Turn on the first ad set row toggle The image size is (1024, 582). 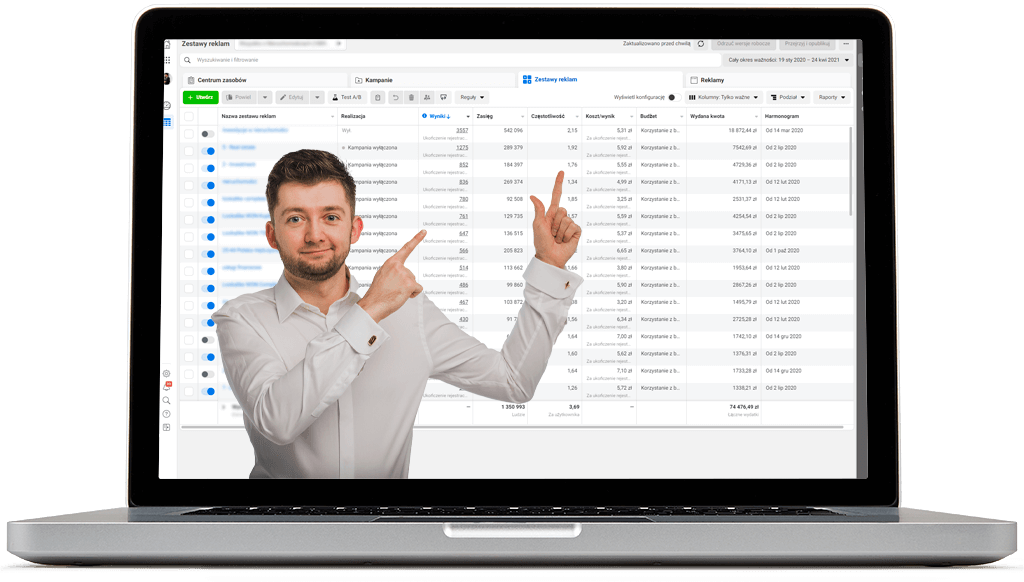208,133
